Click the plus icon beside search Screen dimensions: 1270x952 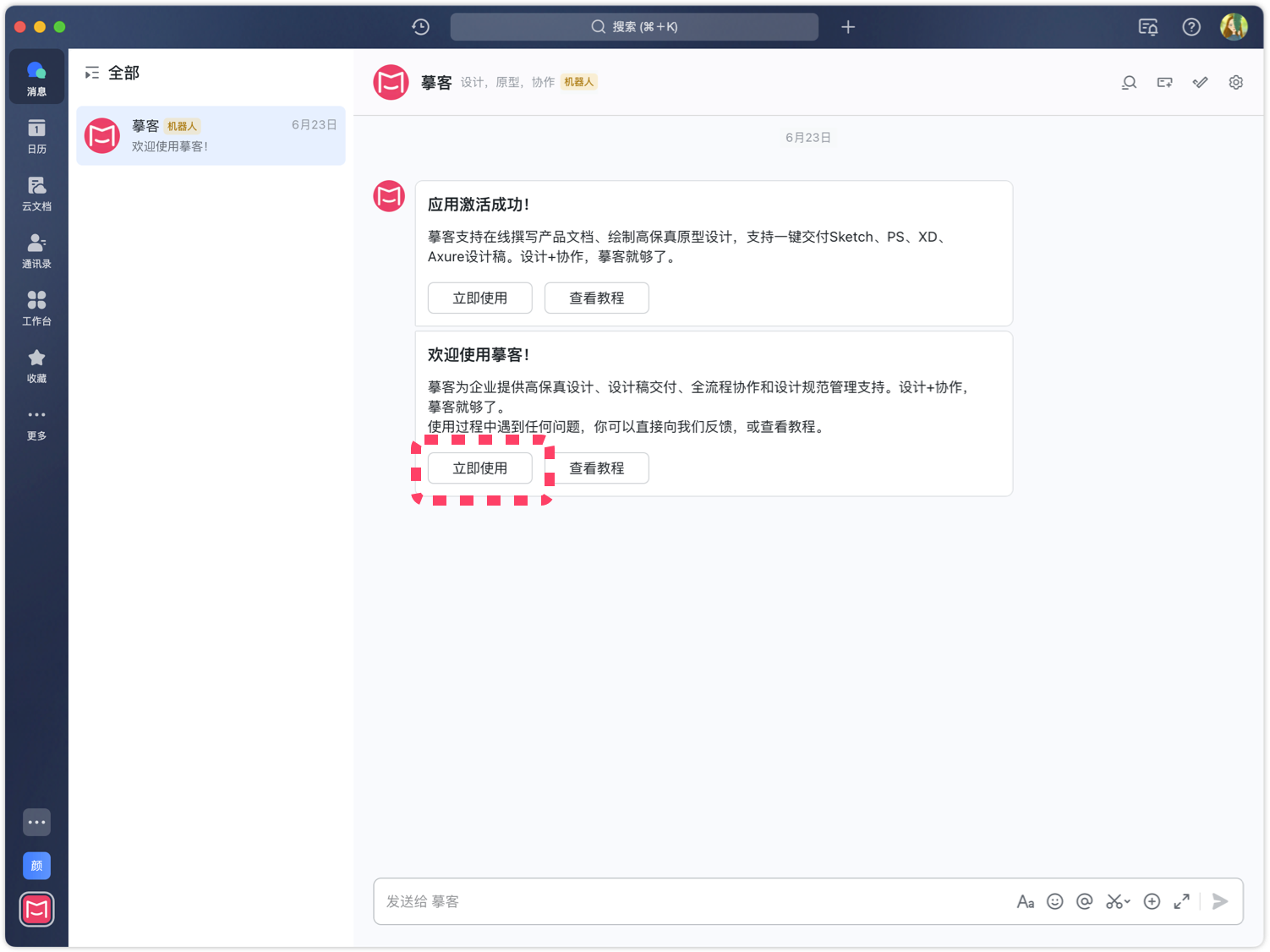pos(848,27)
